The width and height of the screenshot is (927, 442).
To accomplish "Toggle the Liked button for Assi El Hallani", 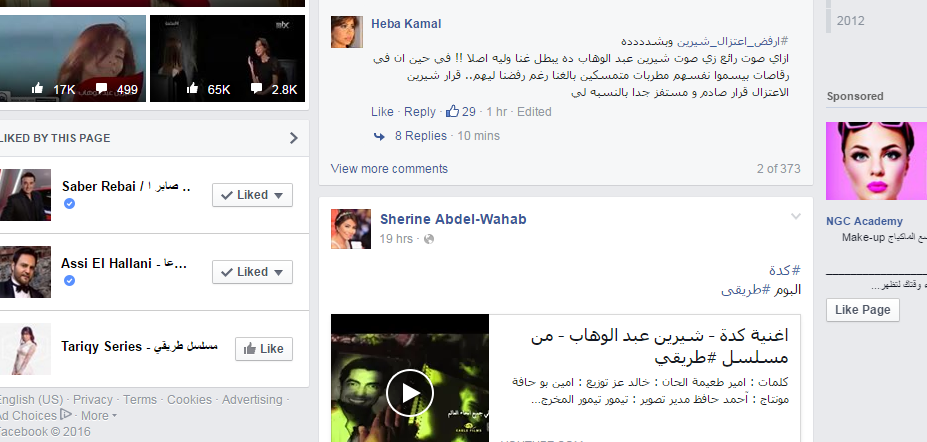I will click(x=252, y=272).
